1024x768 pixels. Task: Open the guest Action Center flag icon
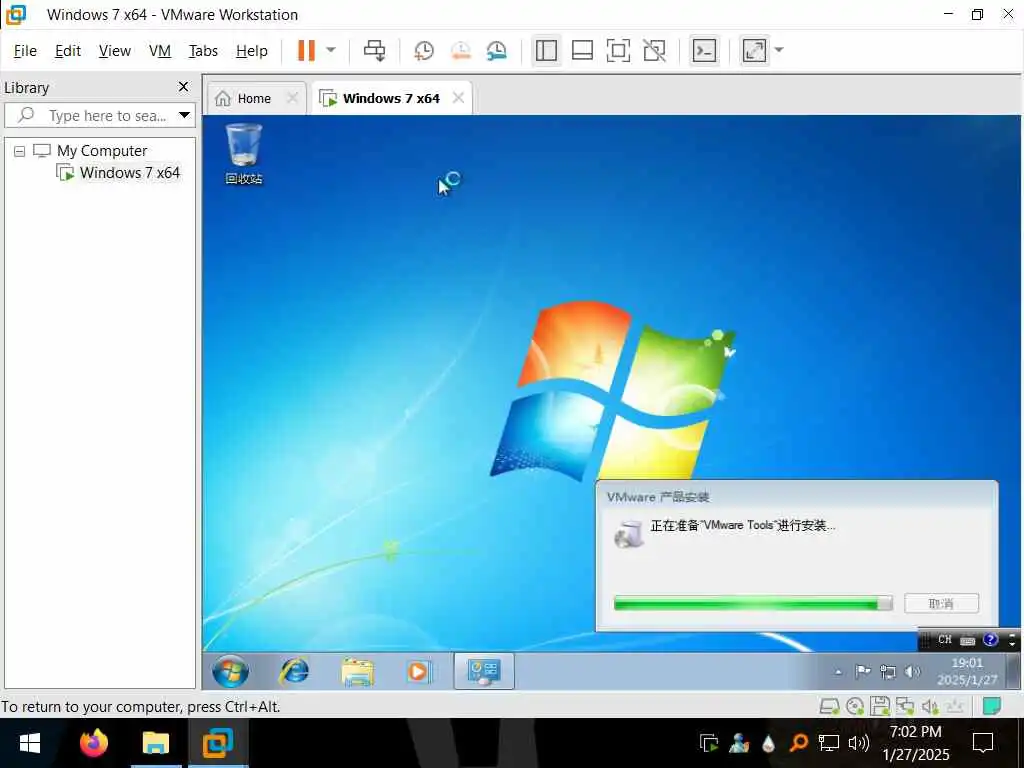point(863,671)
